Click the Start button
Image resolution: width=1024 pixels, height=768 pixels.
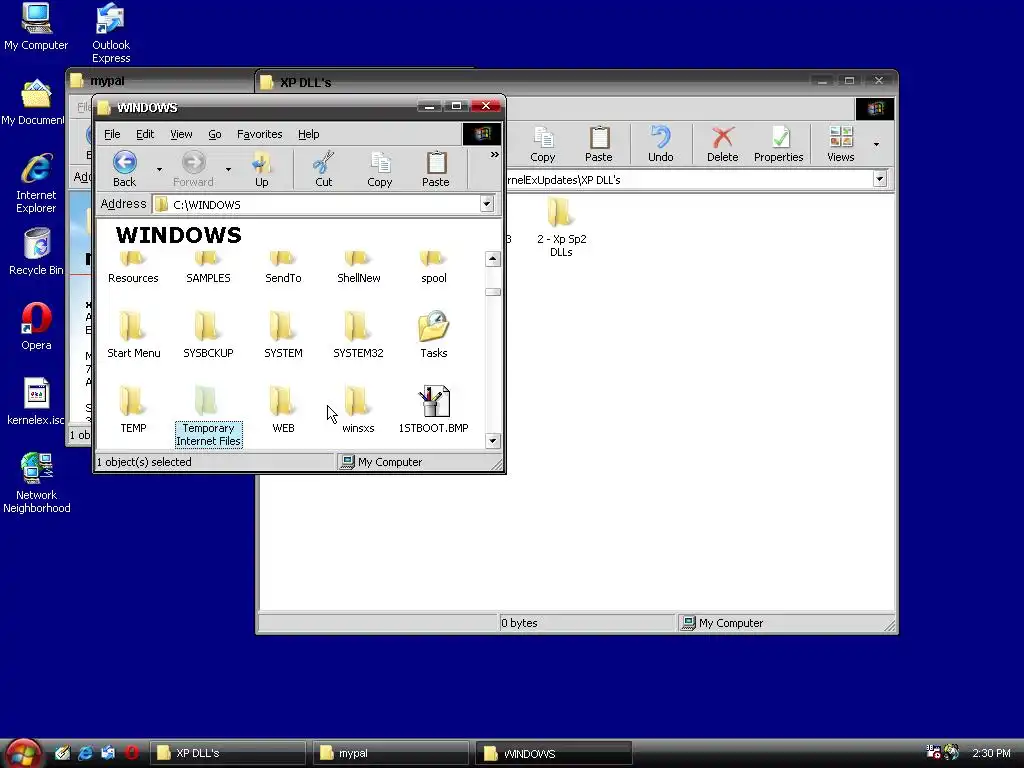(x=23, y=754)
